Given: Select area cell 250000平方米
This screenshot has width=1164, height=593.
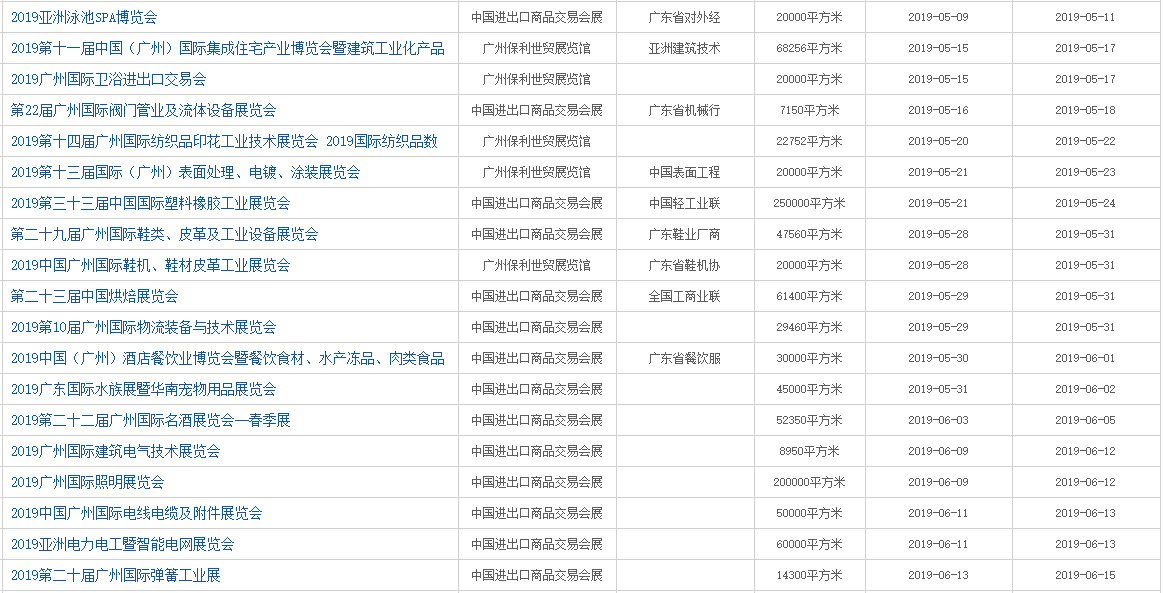Looking at the screenshot, I should coord(809,203).
